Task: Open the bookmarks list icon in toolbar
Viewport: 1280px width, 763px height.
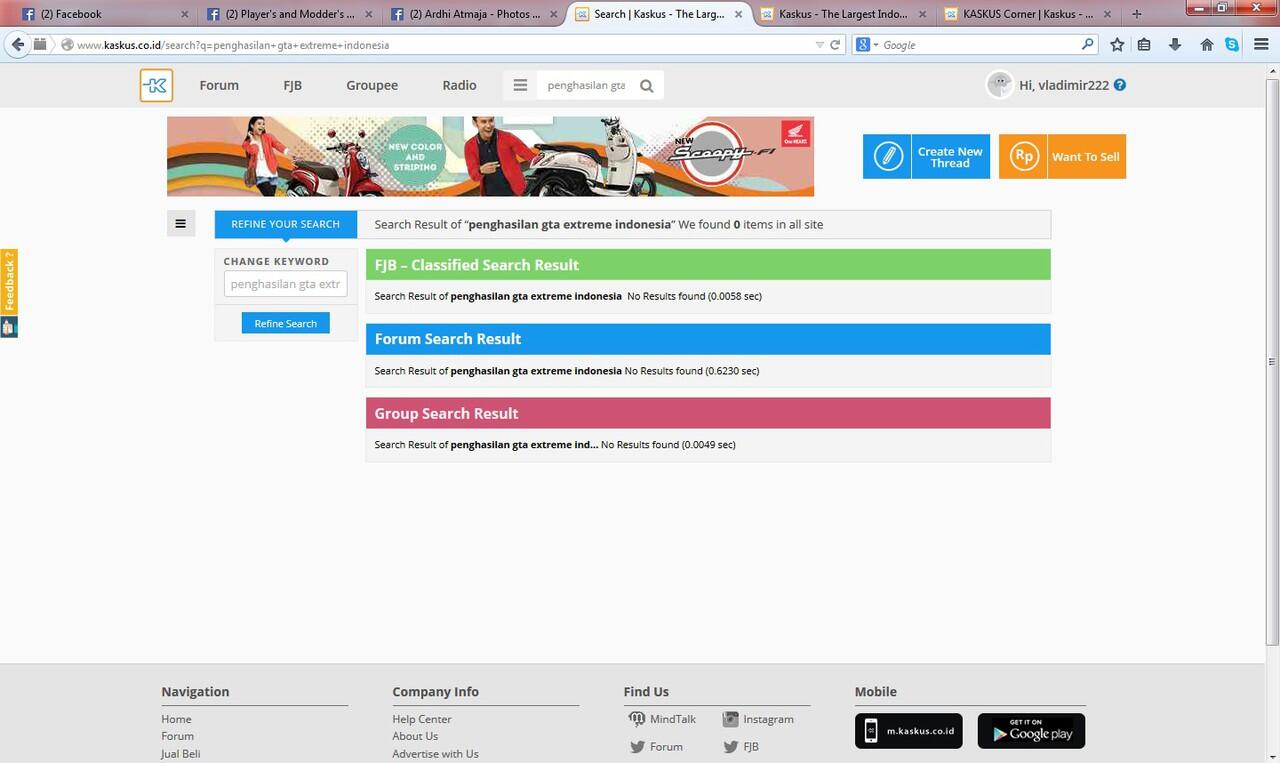Action: point(1145,45)
